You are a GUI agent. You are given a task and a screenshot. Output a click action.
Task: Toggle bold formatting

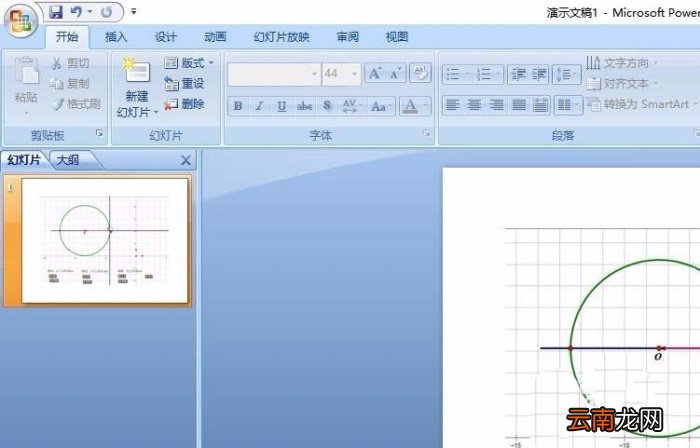pyautogui.click(x=238, y=106)
